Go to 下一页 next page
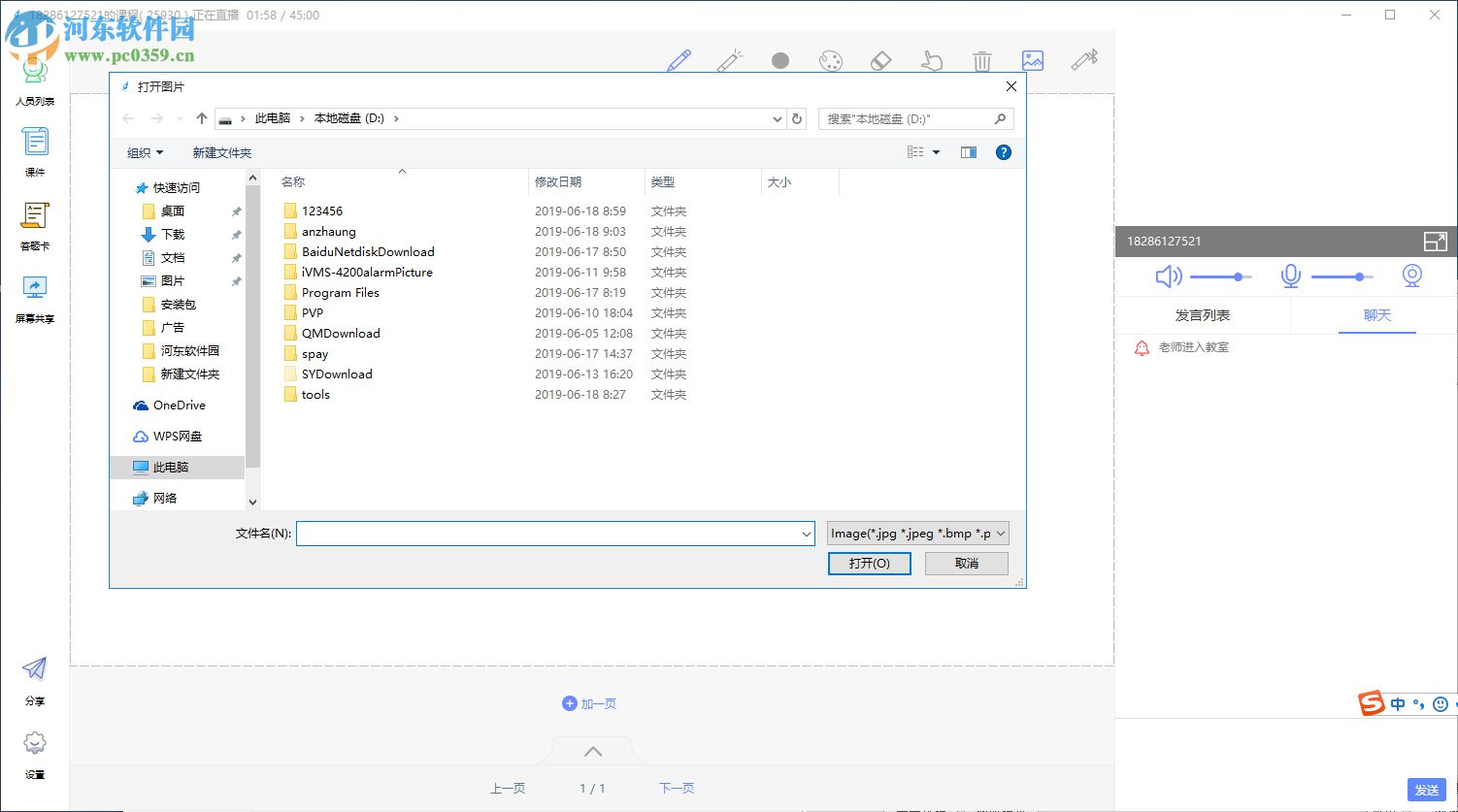 pyautogui.click(x=677, y=789)
